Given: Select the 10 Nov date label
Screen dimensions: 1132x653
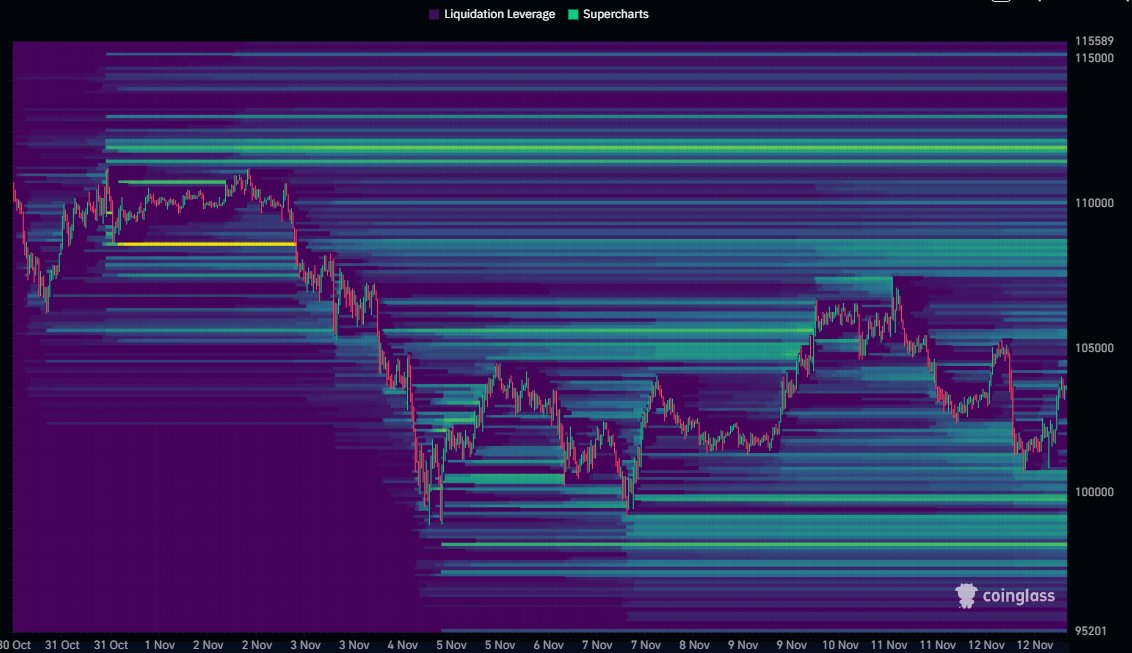Looking at the screenshot, I should point(839,645).
